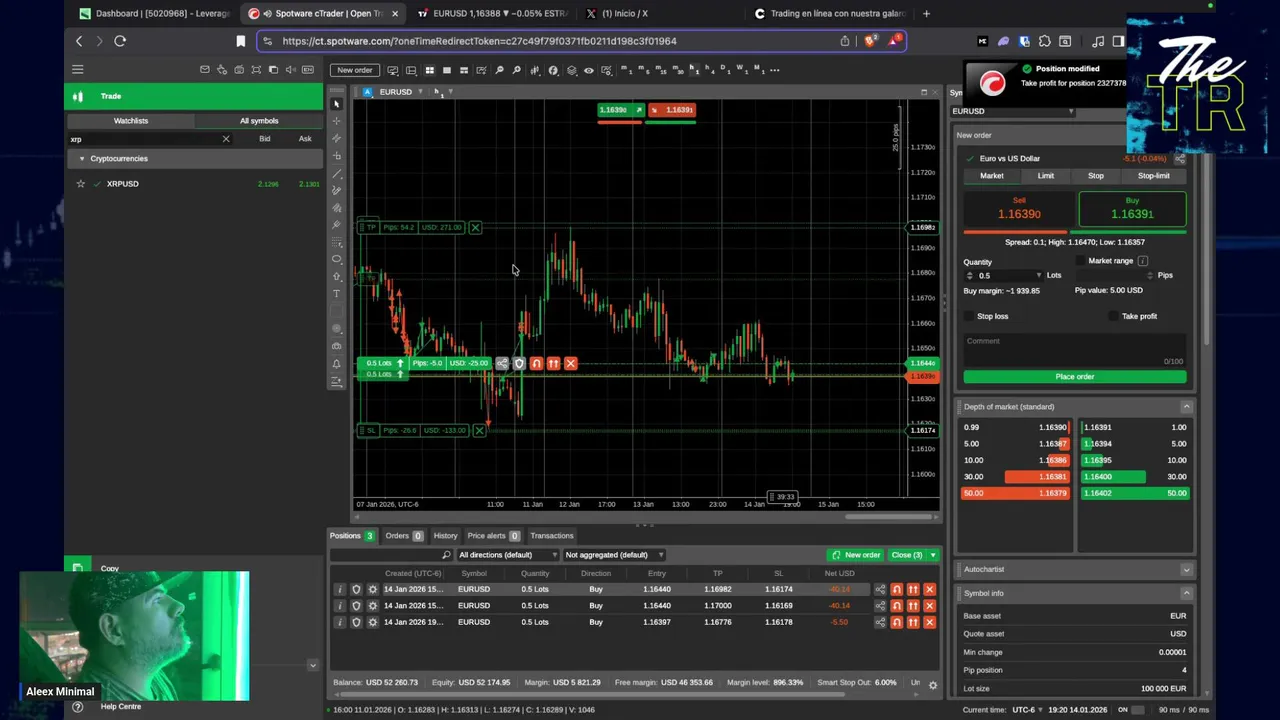Image resolution: width=1280 pixels, height=720 pixels.
Task: Click New order in the top toolbar
Action: (355, 70)
